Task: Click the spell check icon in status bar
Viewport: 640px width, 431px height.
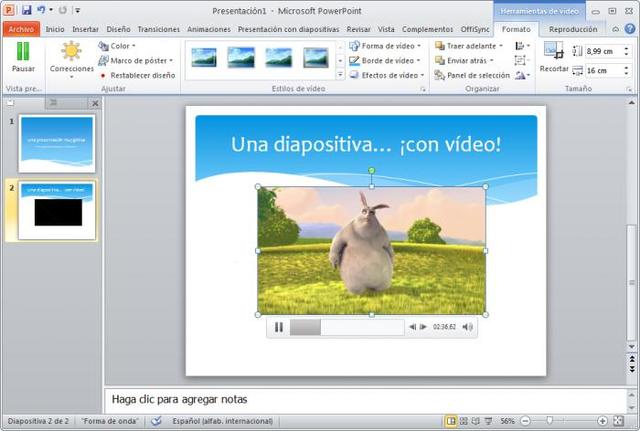Action: (156, 421)
